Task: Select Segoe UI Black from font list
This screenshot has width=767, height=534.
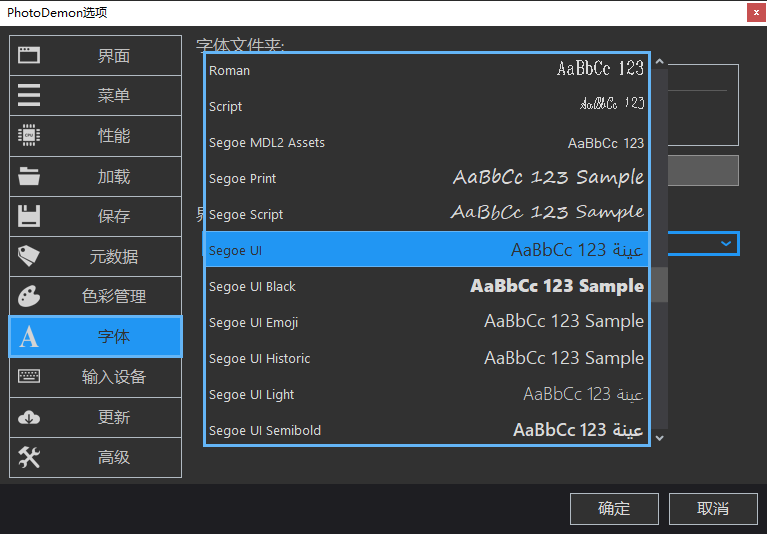Action: click(x=426, y=287)
